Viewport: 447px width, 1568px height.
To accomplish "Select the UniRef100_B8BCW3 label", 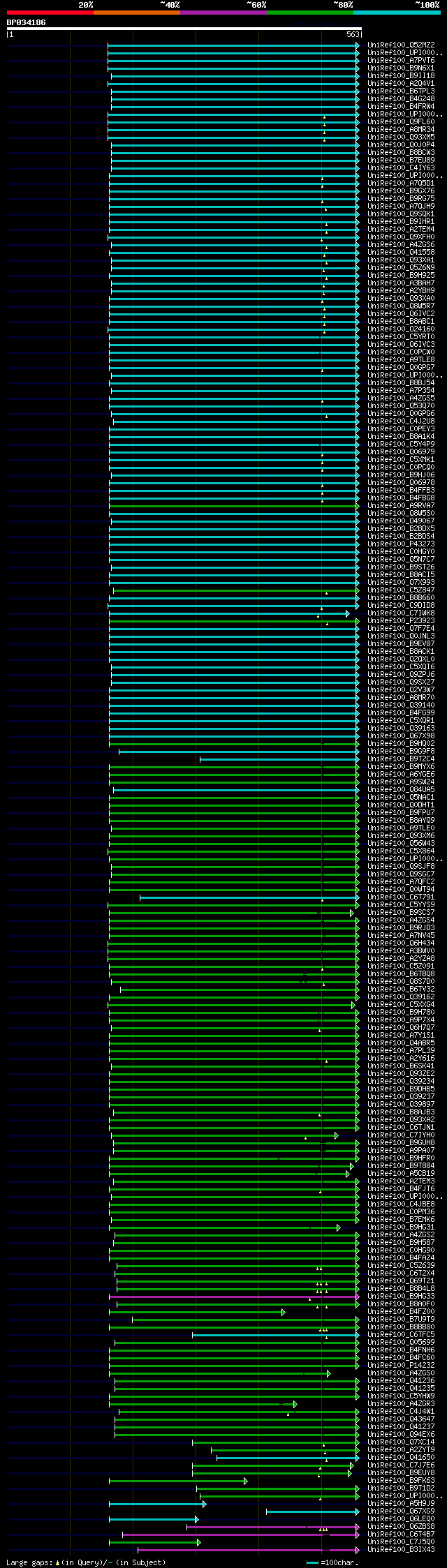I will 401,152.
